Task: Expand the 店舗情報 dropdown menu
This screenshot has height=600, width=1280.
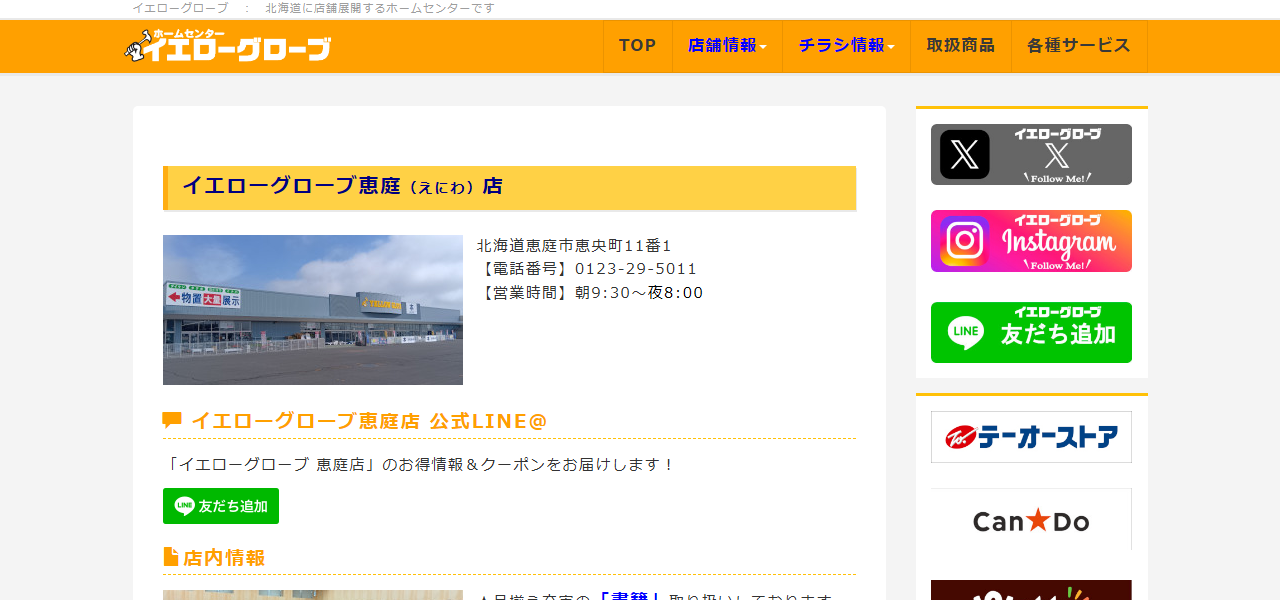Action: coord(727,46)
